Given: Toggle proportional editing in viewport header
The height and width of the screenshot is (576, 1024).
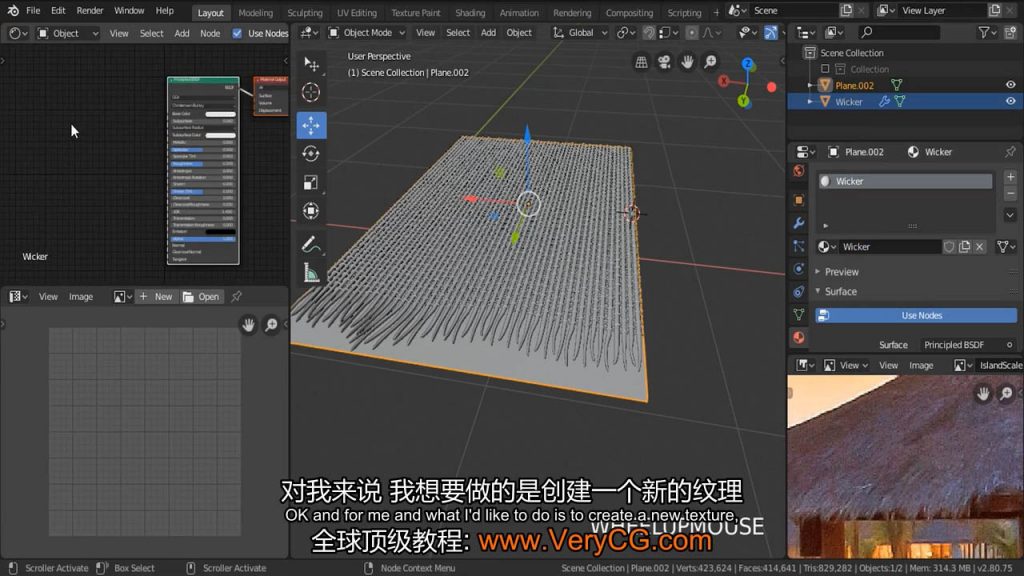Looking at the screenshot, I should pos(692,32).
